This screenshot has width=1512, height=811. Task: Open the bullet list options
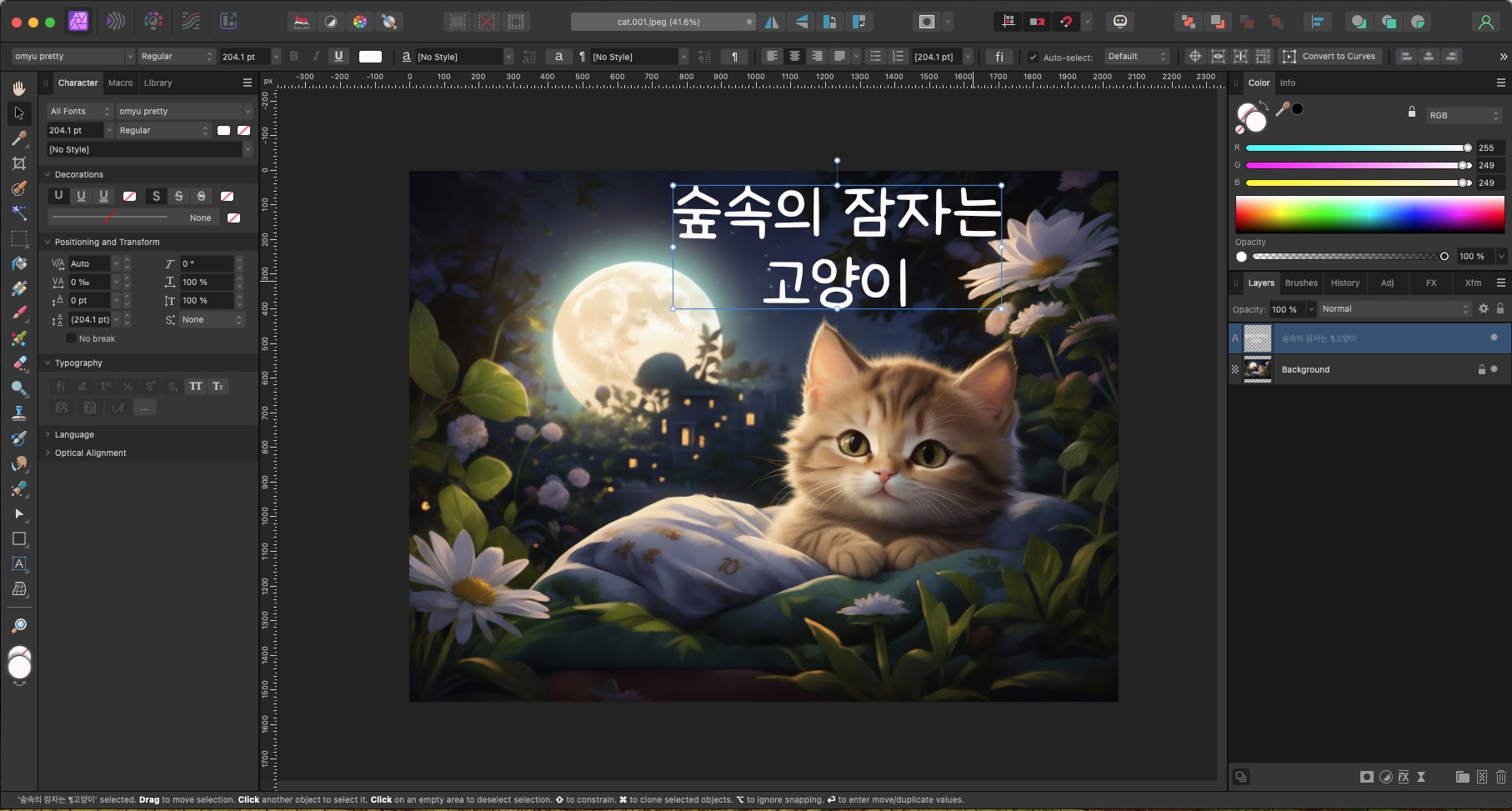coord(875,57)
